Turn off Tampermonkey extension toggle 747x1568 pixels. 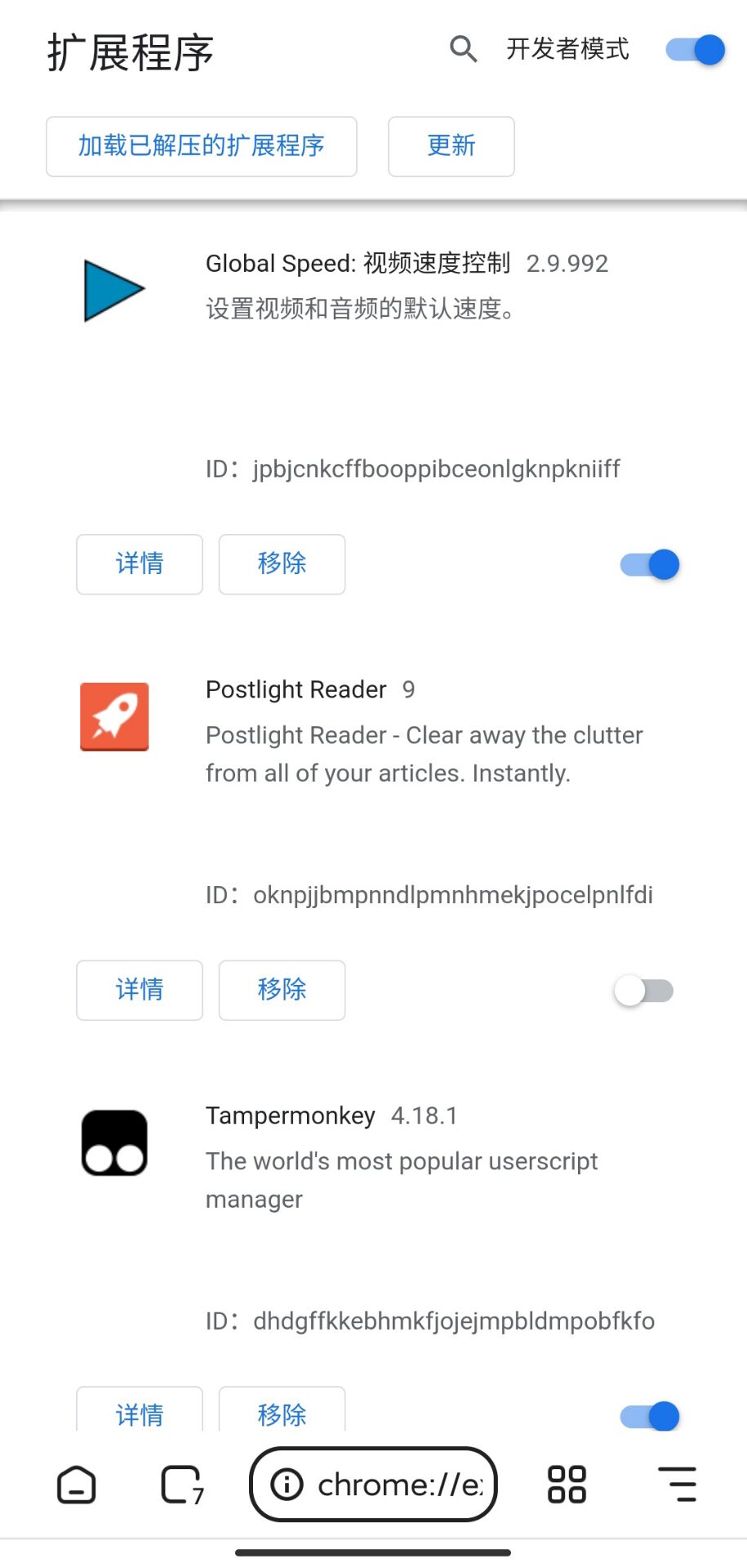click(650, 1416)
